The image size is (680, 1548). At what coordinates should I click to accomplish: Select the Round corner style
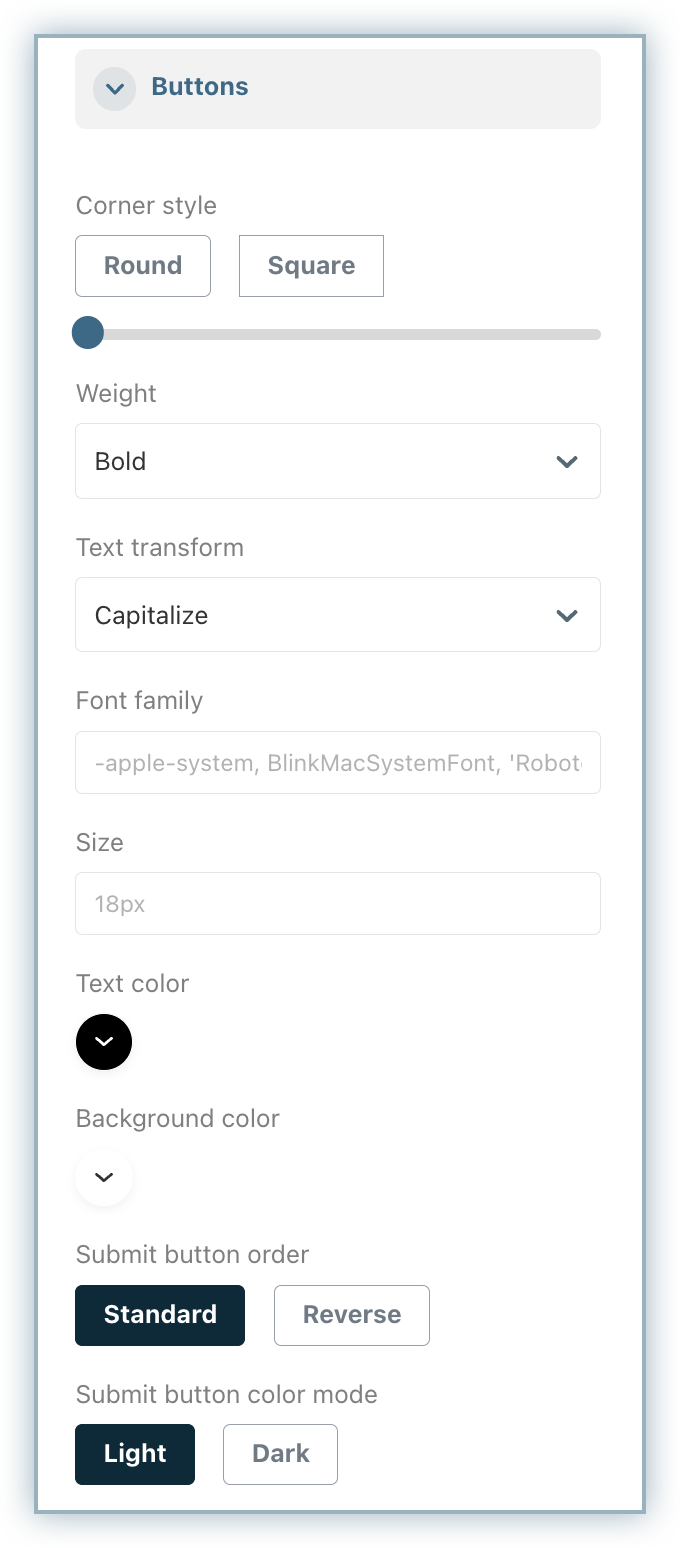[x=143, y=266]
